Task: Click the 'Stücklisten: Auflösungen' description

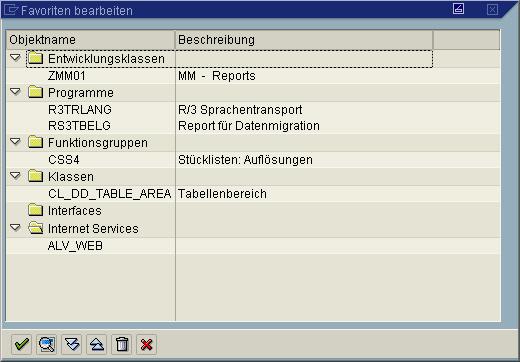Action: coord(245,160)
